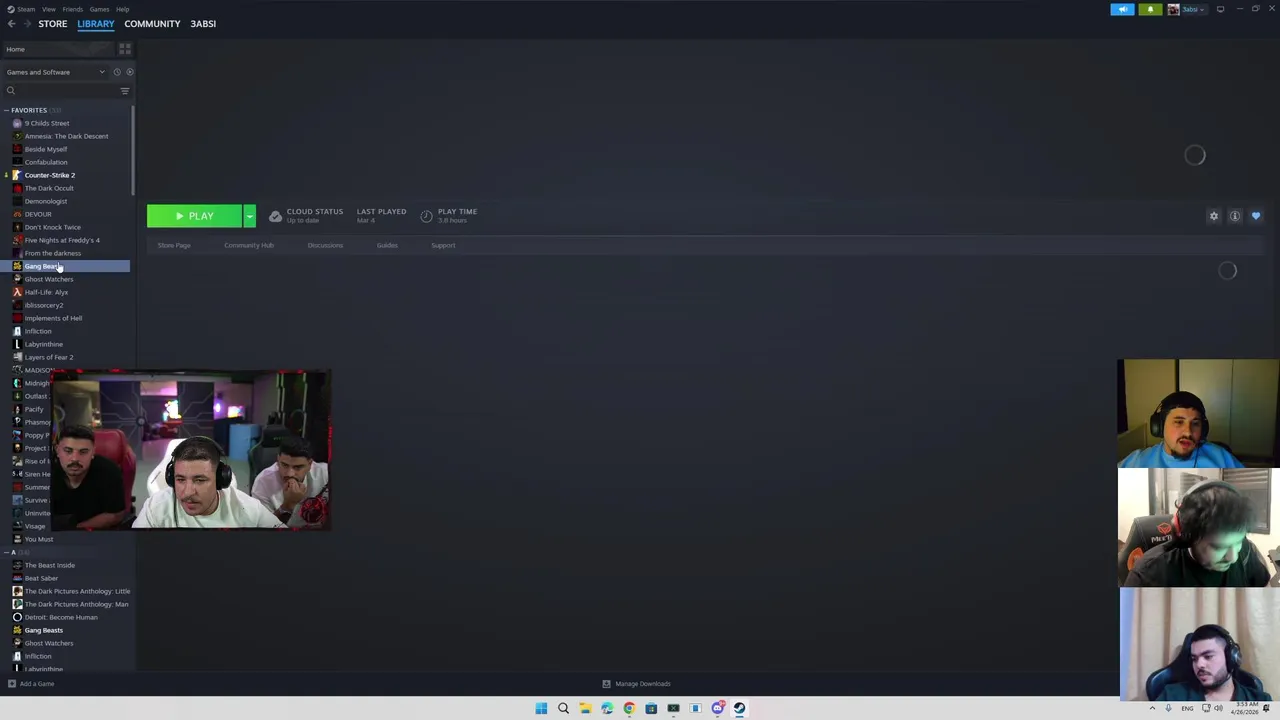Select The Beast Inside
The width and height of the screenshot is (1280, 720).
coord(49,565)
